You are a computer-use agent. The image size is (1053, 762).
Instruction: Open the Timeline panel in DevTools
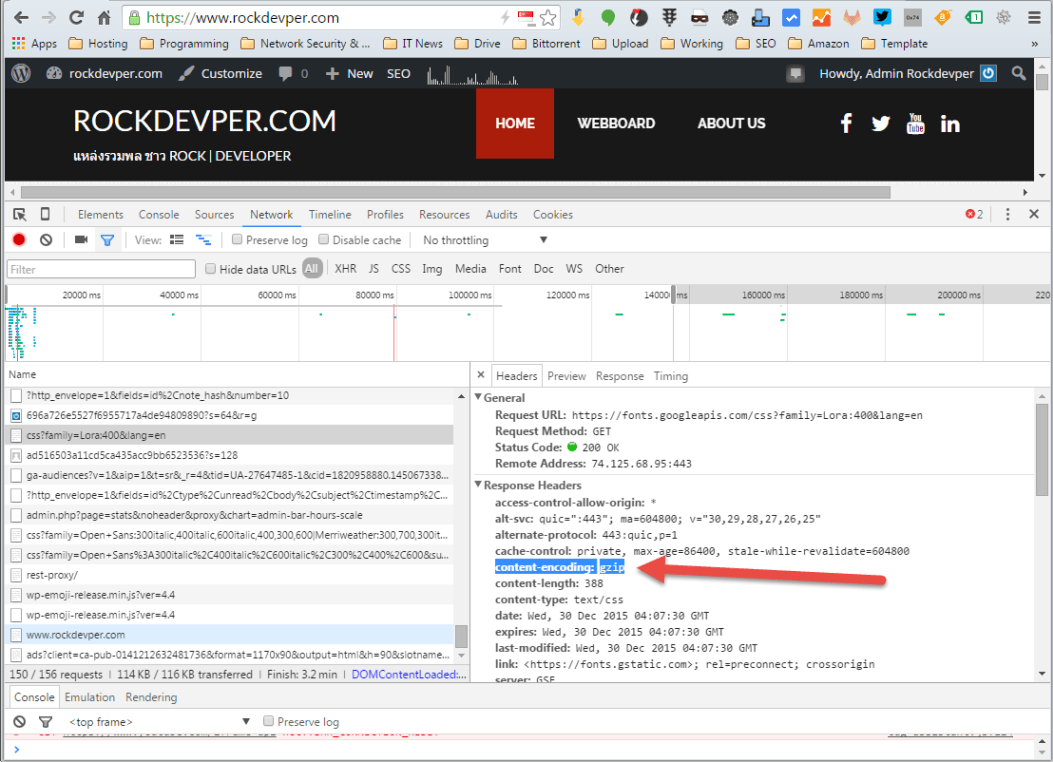pyautogui.click(x=330, y=214)
